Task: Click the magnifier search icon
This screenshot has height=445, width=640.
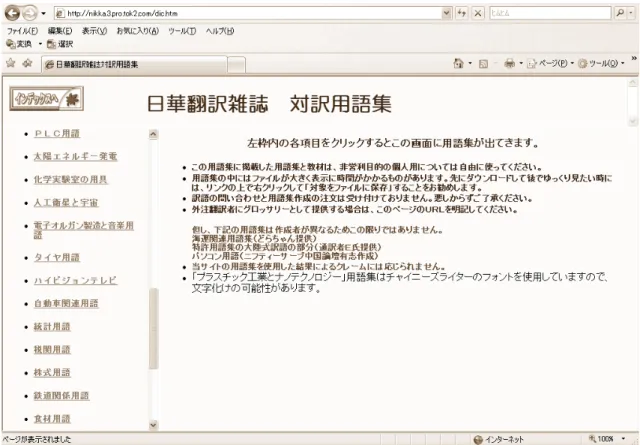Action: pos(620,13)
